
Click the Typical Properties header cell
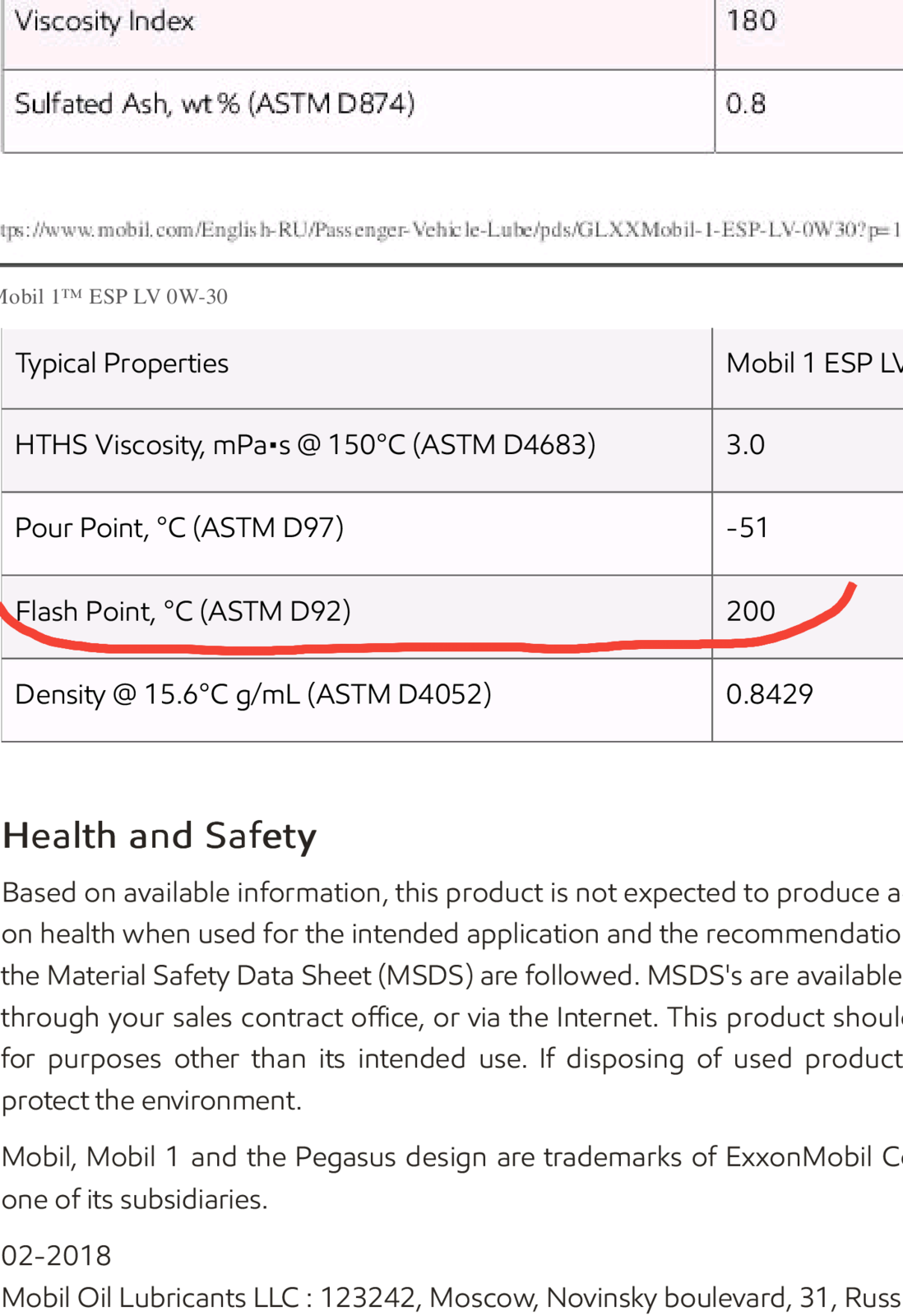356,368
